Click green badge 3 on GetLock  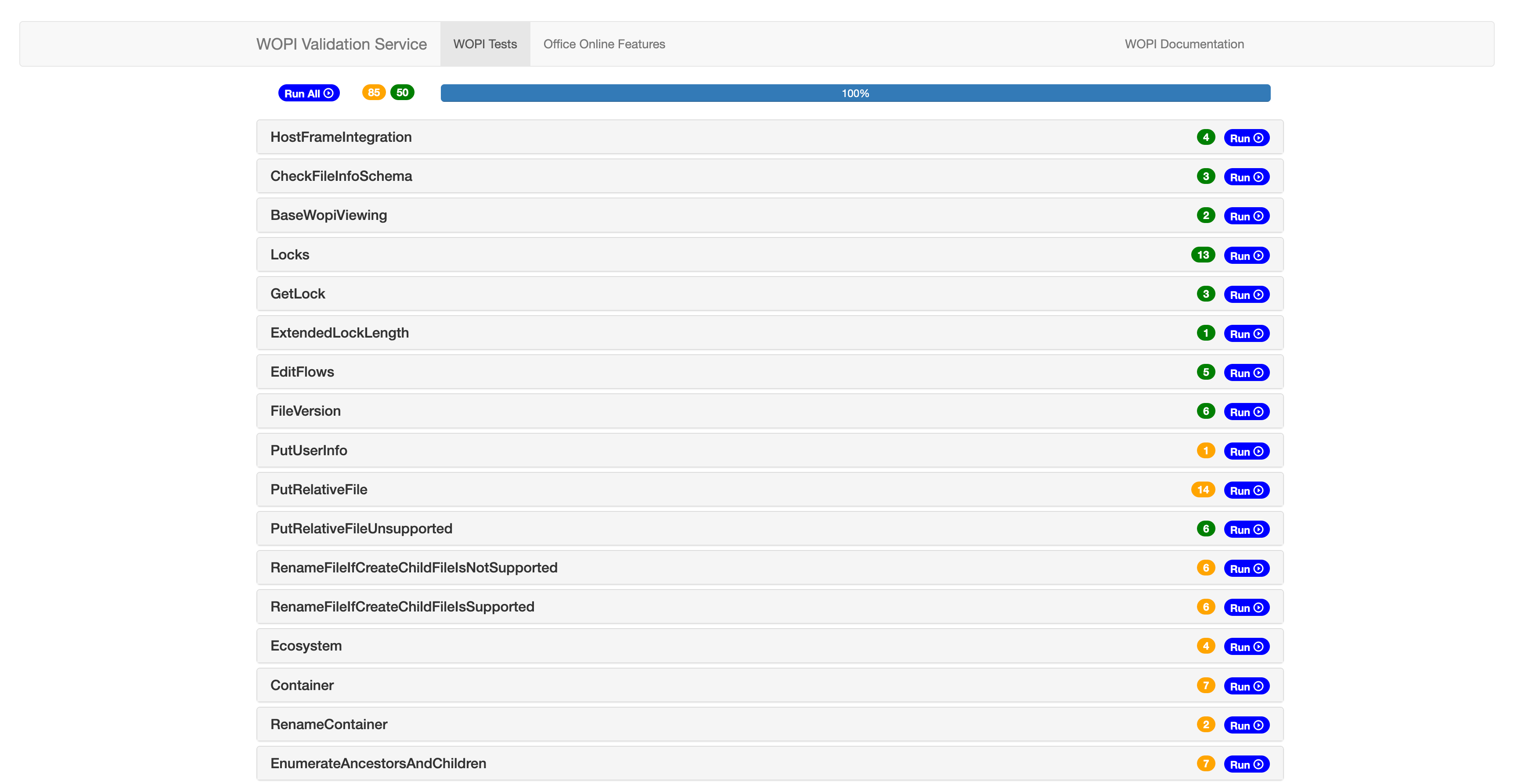pyautogui.click(x=1205, y=294)
